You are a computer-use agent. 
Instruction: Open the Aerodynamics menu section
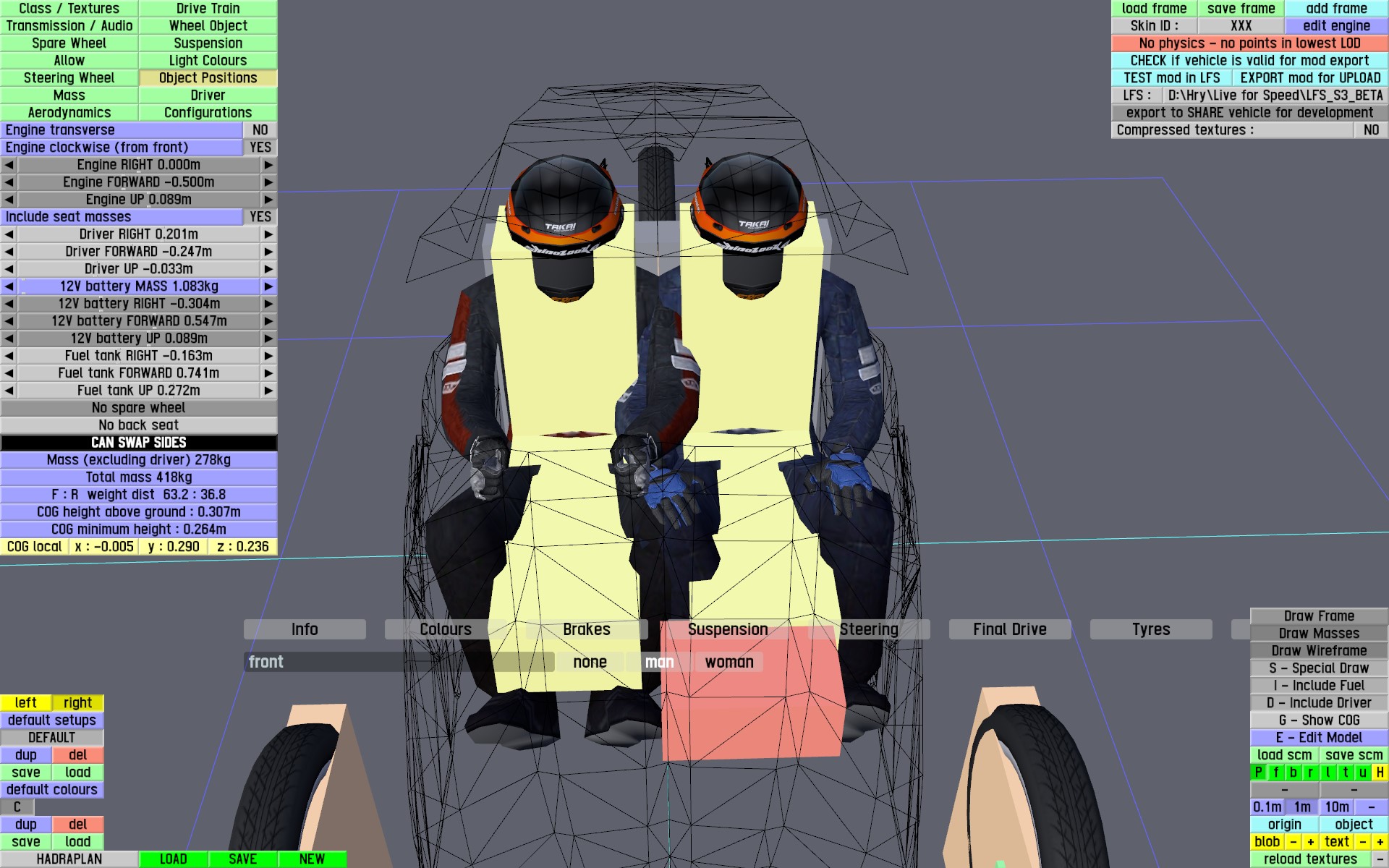(69, 113)
